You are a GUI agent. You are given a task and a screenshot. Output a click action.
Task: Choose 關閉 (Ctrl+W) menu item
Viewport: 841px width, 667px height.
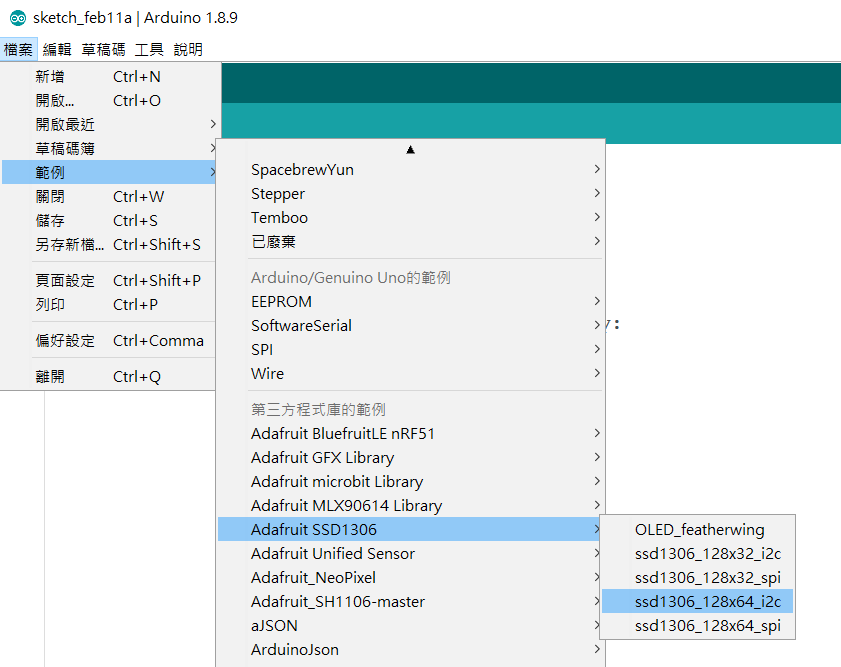(x=110, y=197)
